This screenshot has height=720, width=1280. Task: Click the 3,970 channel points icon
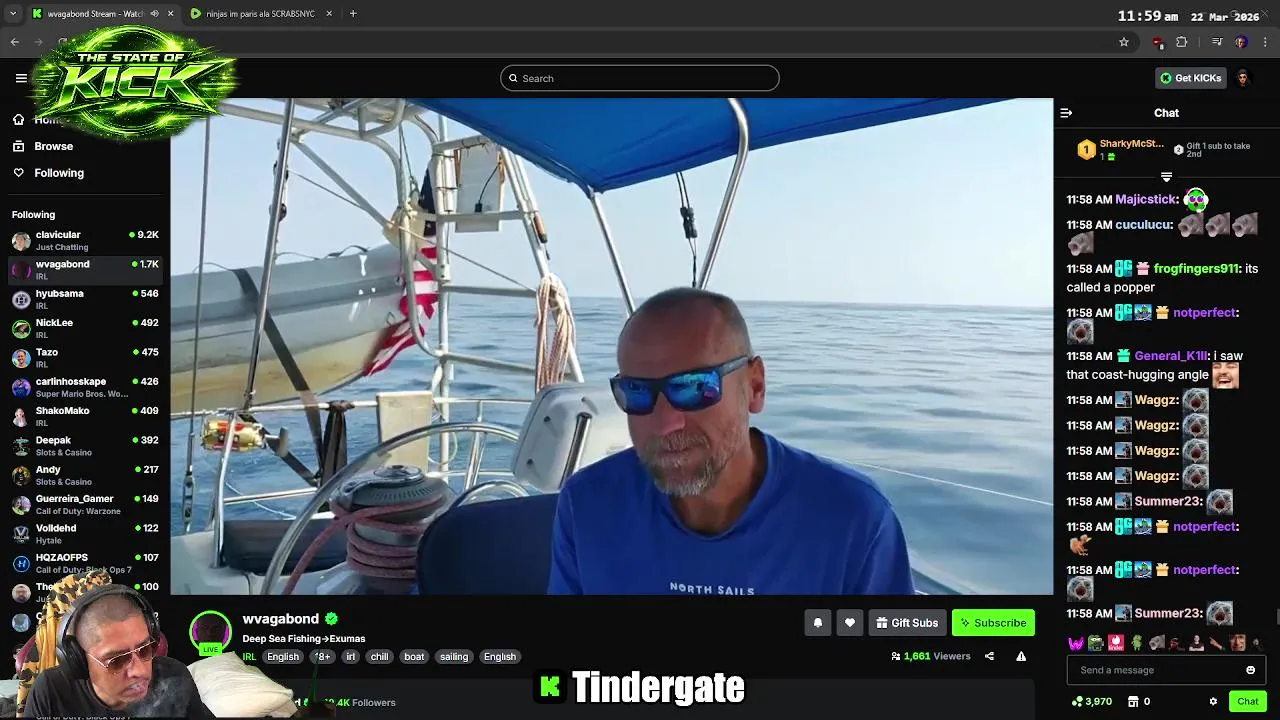1076,701
